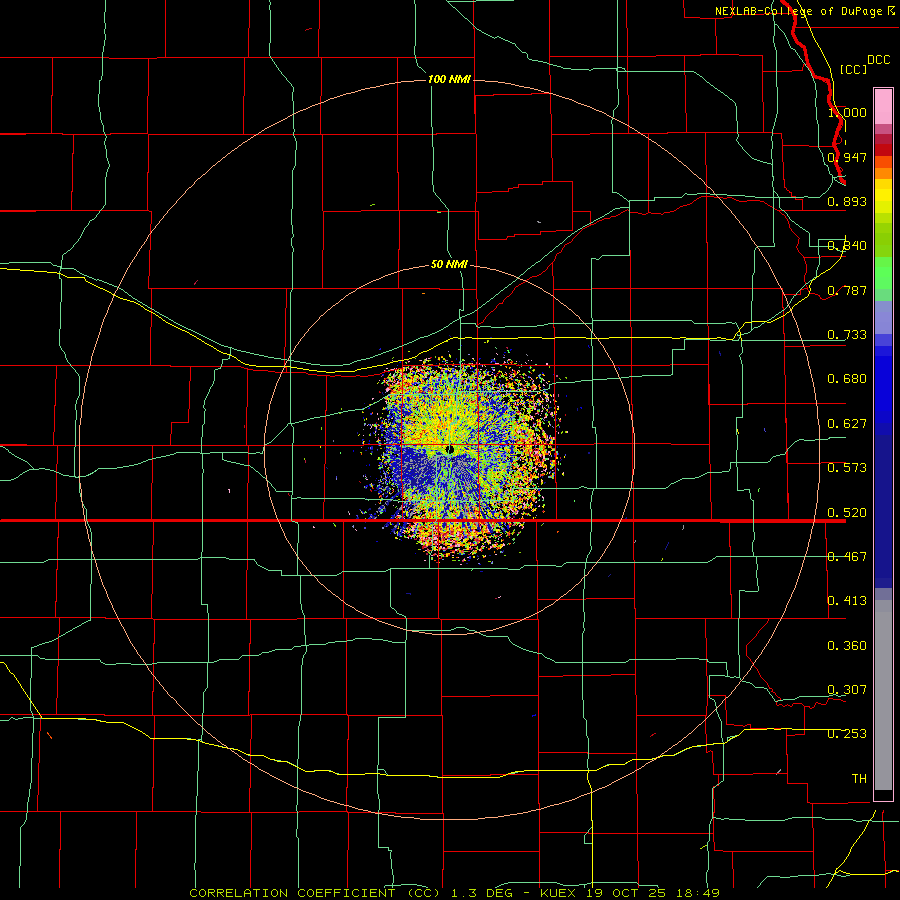The height and width of the screenshot is (900, 900).
Task: Click the 19 OCT 25 date text
Action: [x=626, y=893]
